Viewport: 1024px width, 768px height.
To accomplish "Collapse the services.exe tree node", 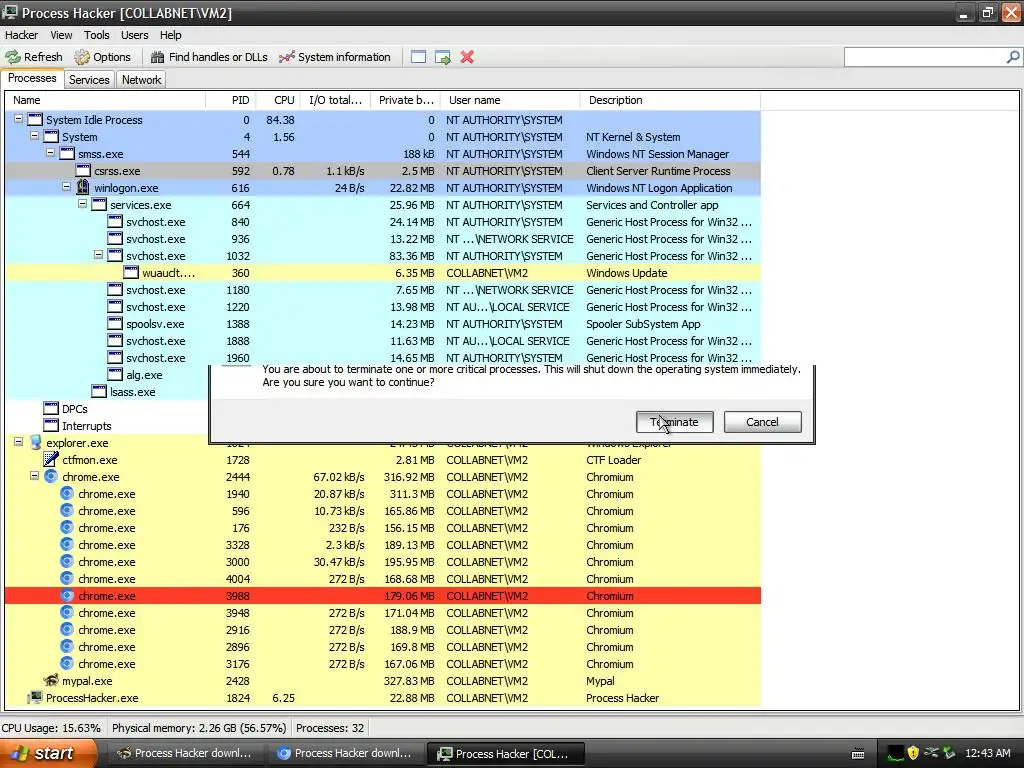I will [x=82, y=204].
